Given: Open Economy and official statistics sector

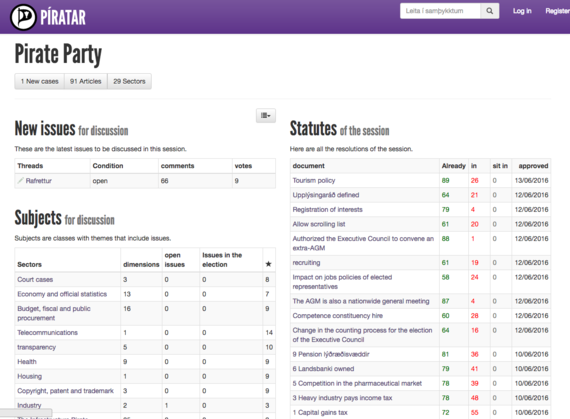Looking at the screenshot, I should 62,294.
